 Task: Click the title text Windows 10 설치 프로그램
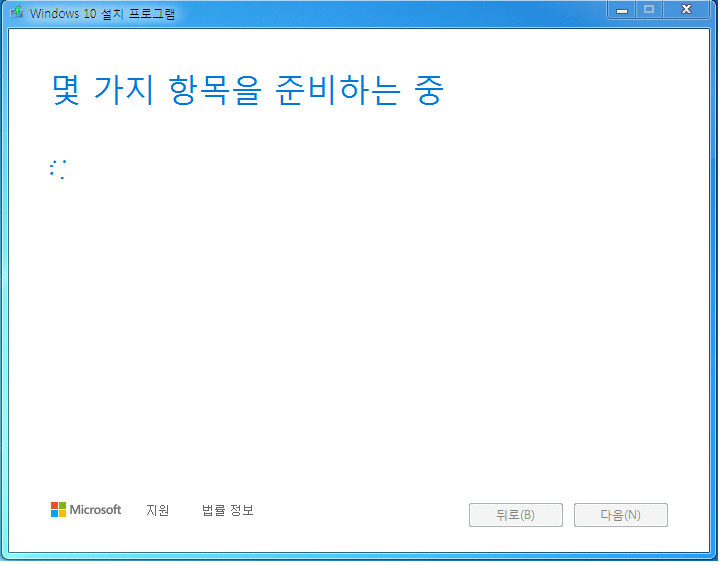[103, 13]
